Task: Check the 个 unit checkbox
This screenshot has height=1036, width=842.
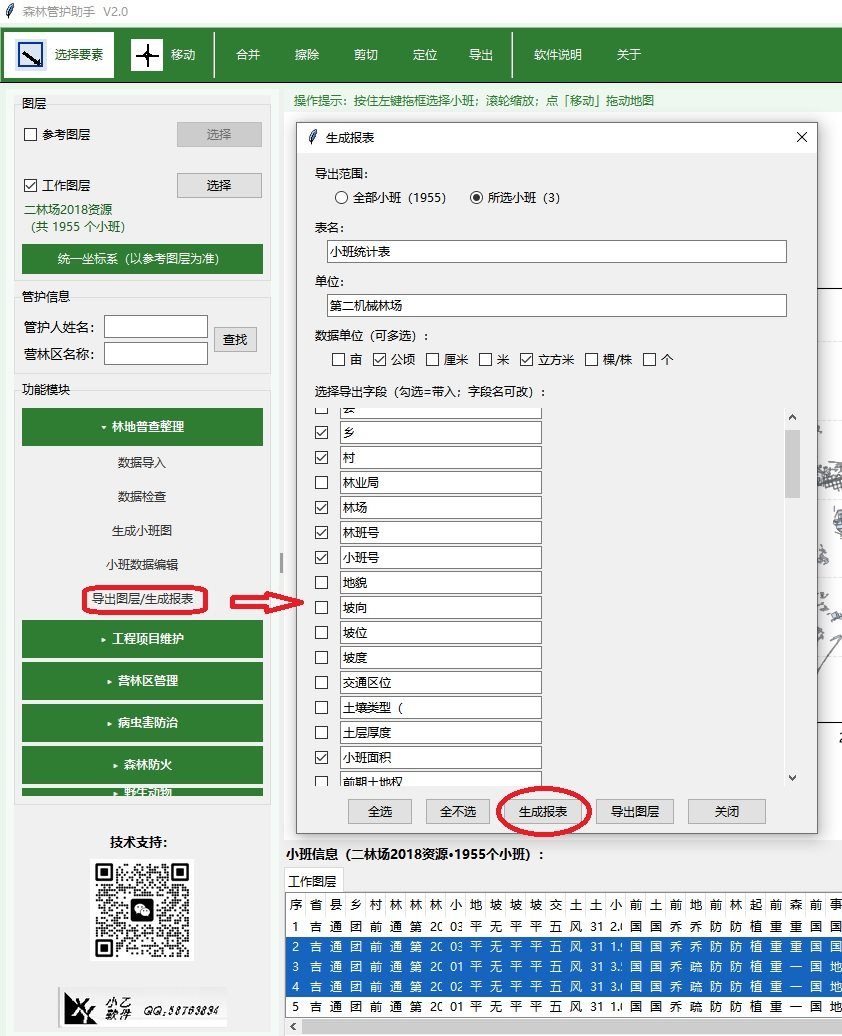Action: pos(650,359)
